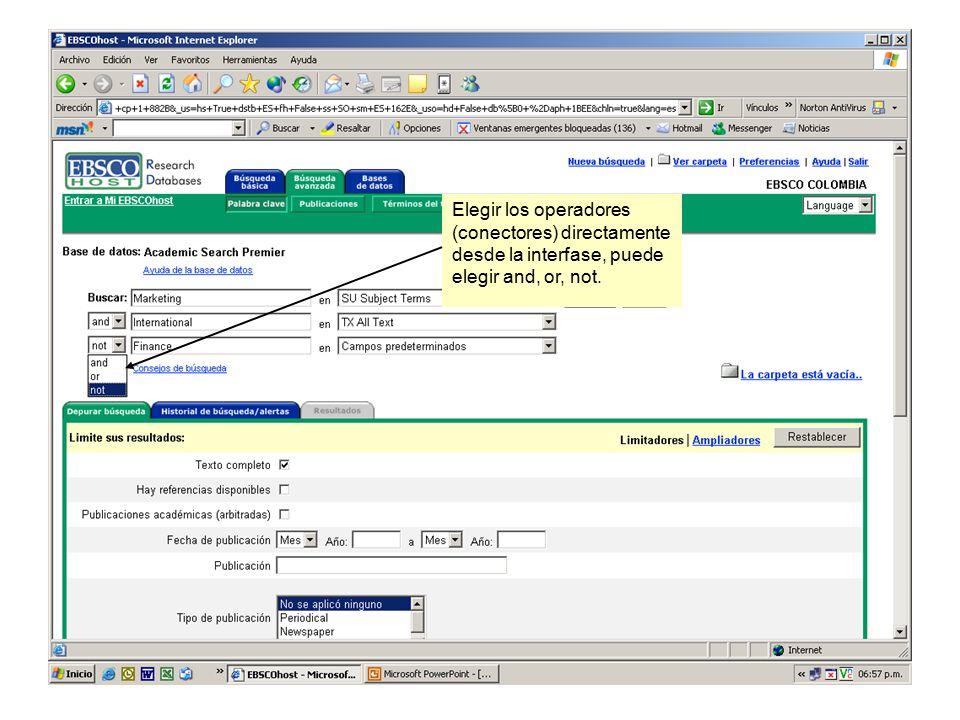Open the second Mes dropdown for end date
960x720 pixels.
[x=455, y=540]
